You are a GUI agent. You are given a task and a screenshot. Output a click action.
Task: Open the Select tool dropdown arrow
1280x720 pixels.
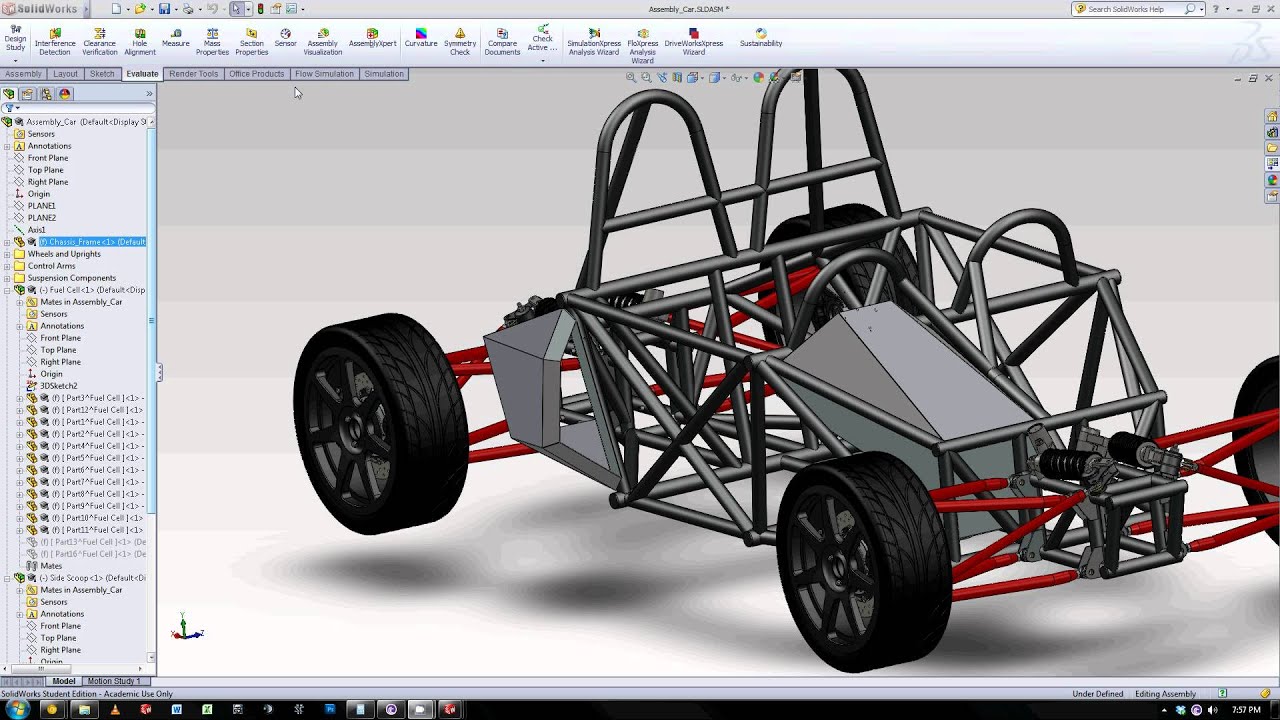(x=247, y=9)
